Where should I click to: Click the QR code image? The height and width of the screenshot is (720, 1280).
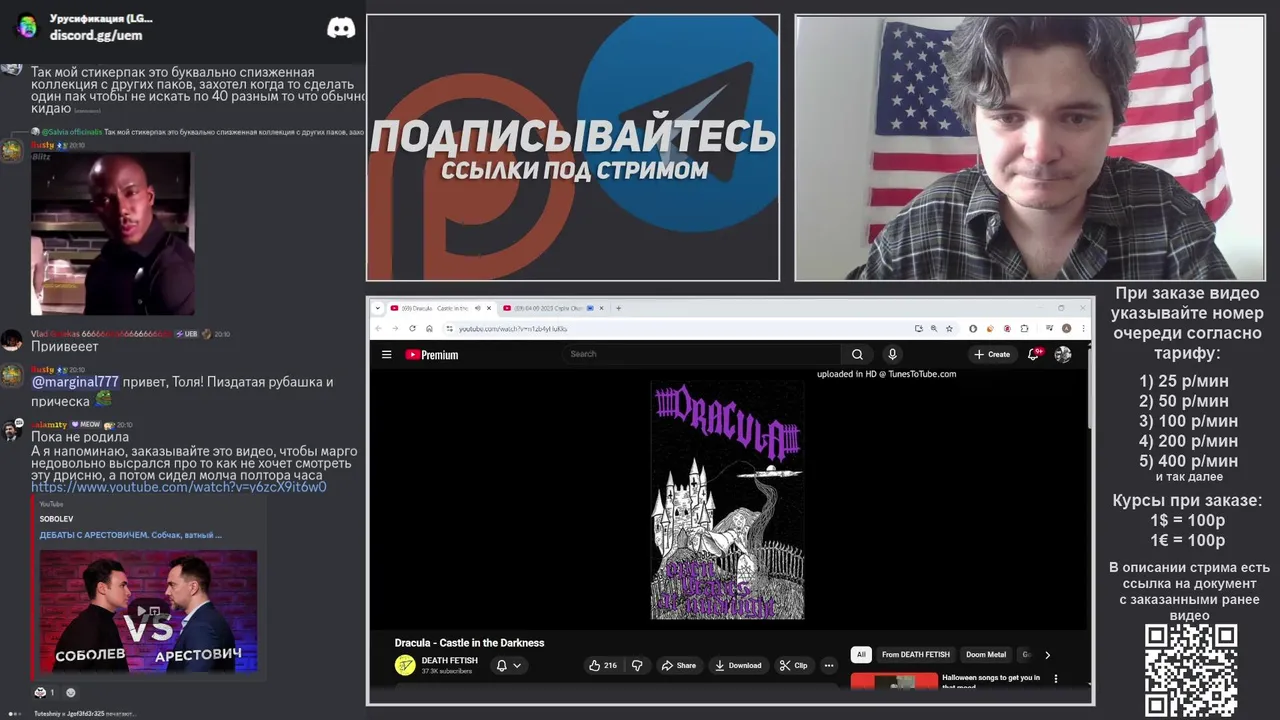(x=1190, y=670)
